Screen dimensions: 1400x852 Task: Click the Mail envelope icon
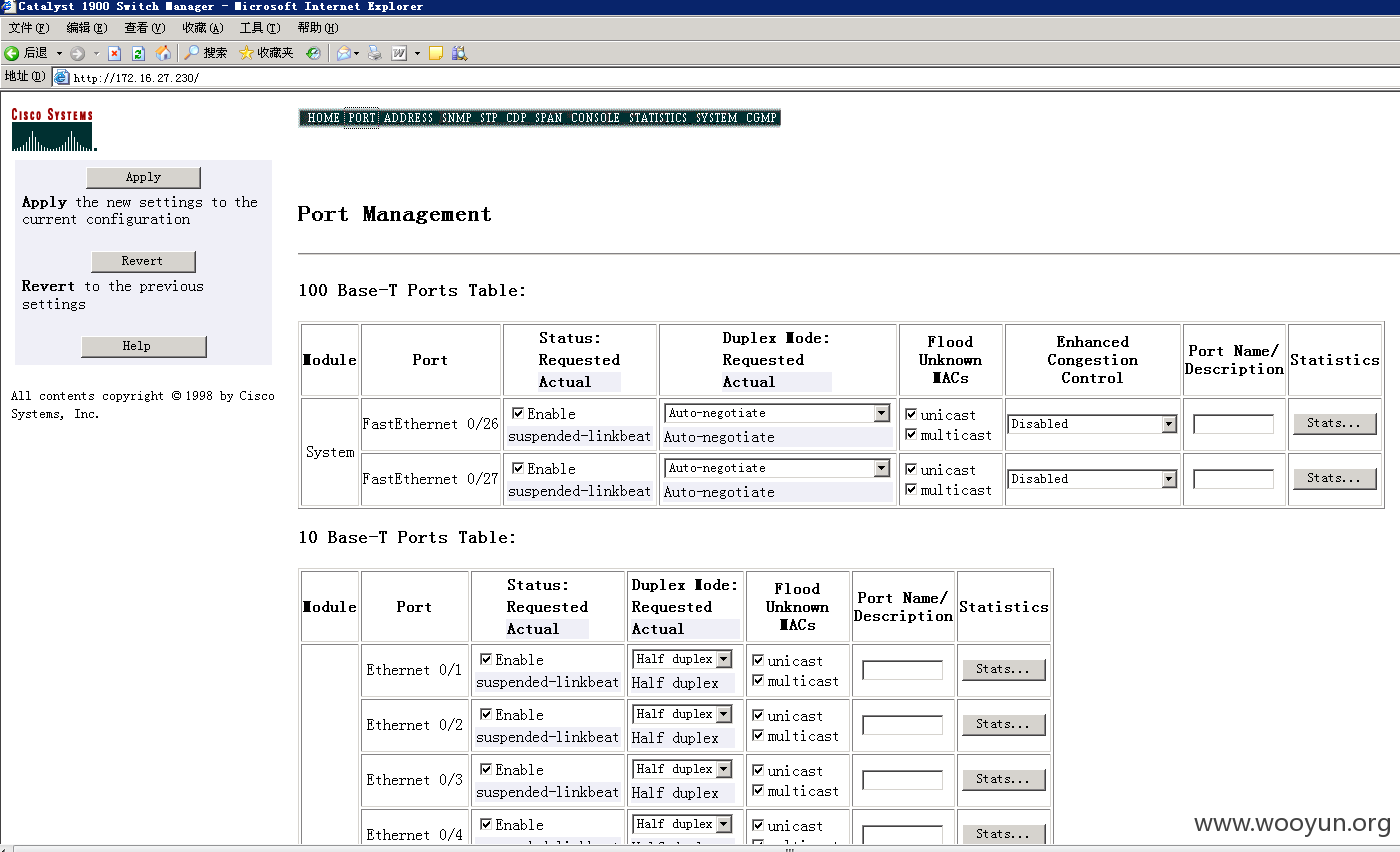point(343,53)
